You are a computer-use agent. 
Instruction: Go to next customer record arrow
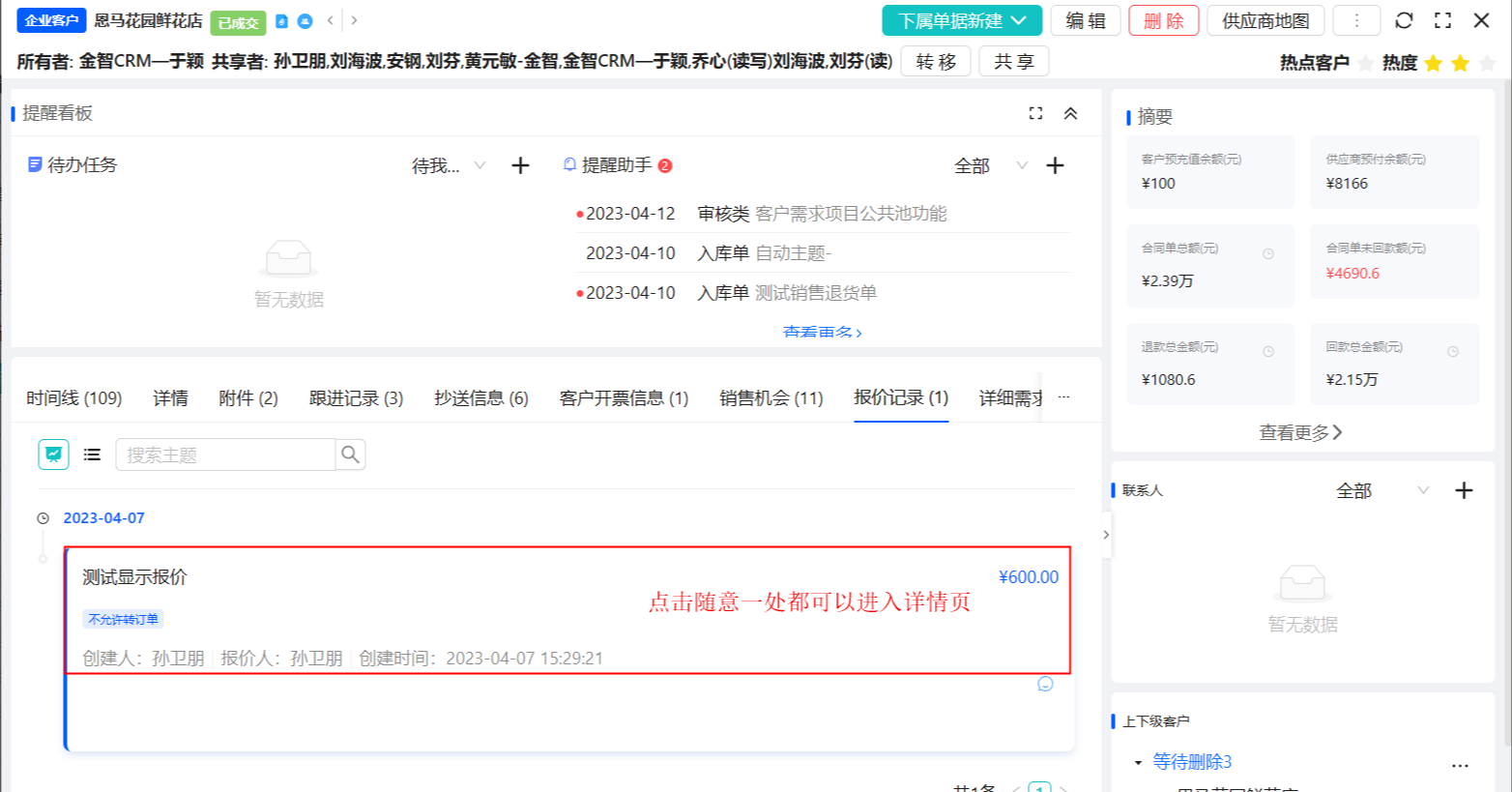coord(354,20)
